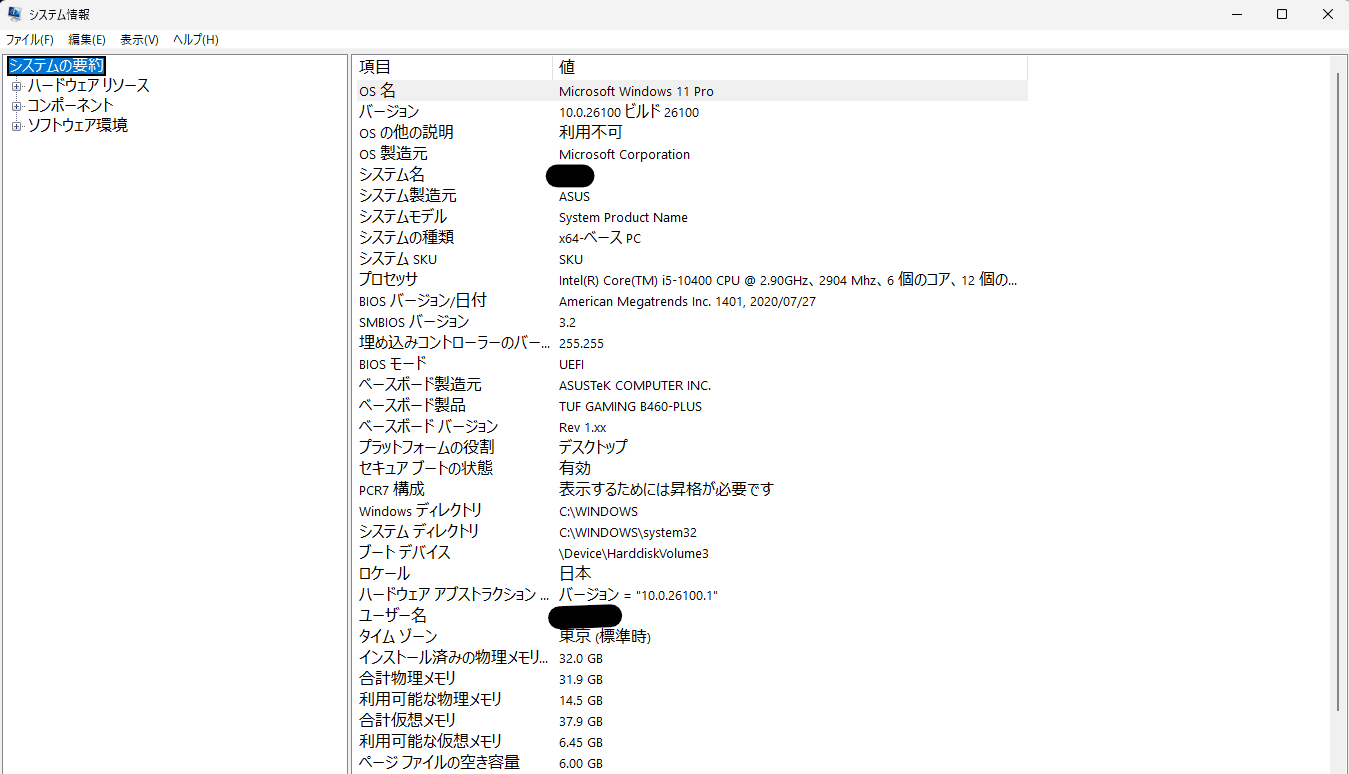Select the ハードウェア リソース tree item label

[x=88, y=86]
